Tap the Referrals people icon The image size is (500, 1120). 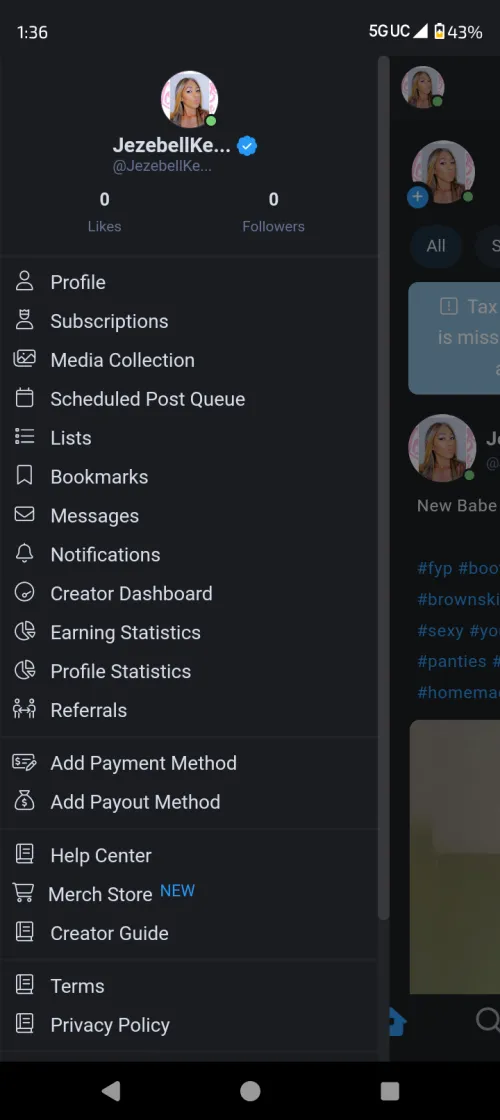coord(24,709)
